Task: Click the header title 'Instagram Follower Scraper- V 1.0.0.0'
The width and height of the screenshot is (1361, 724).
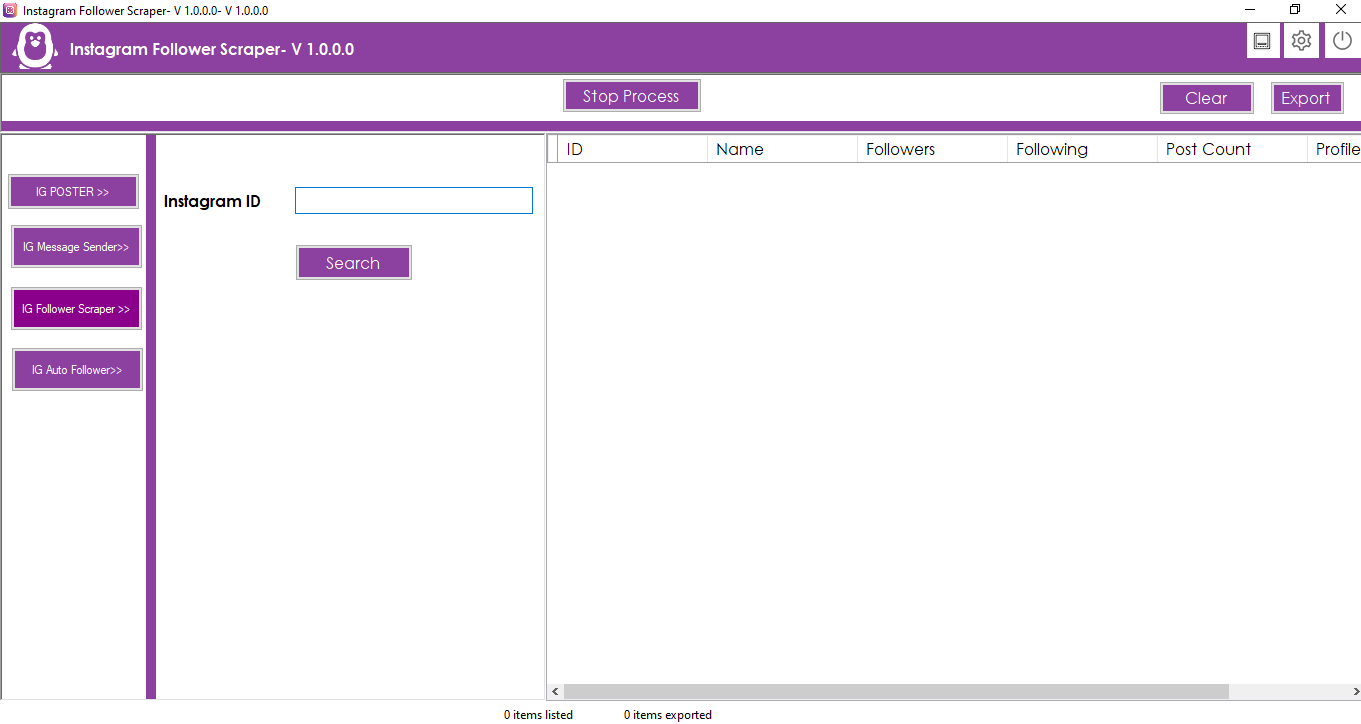Action: pos(212,49)
